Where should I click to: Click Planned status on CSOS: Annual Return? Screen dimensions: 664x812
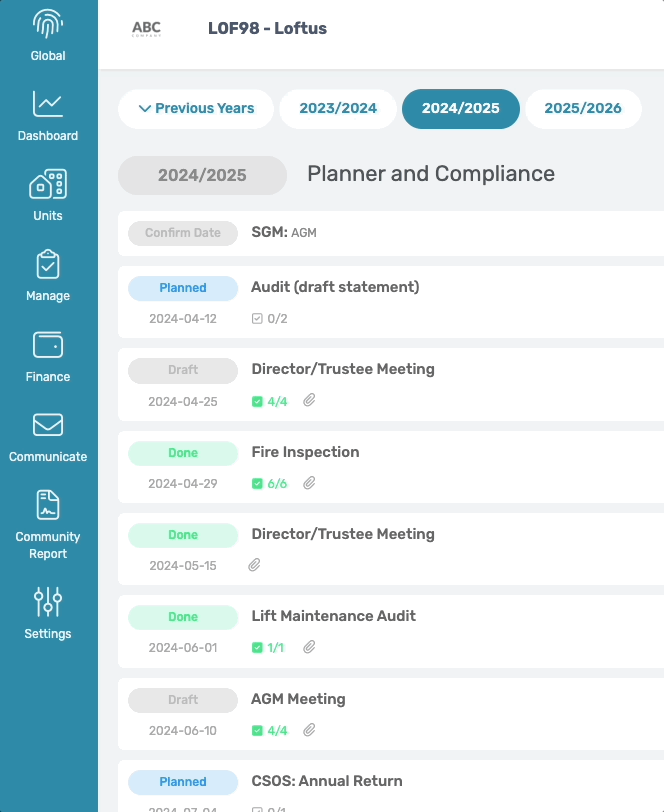point(183,782)
